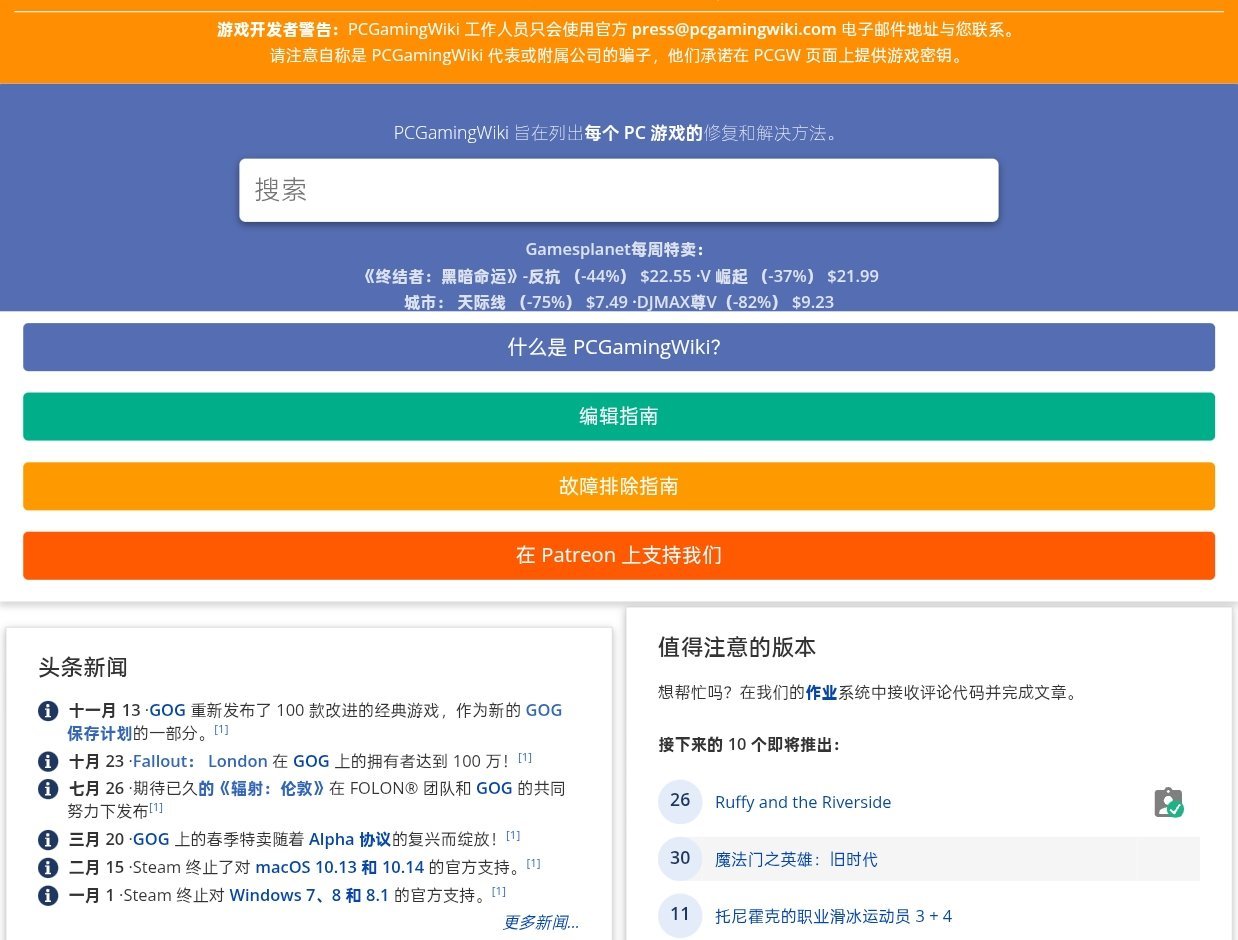Open the 故障排除指南 button

coord(619,486)
